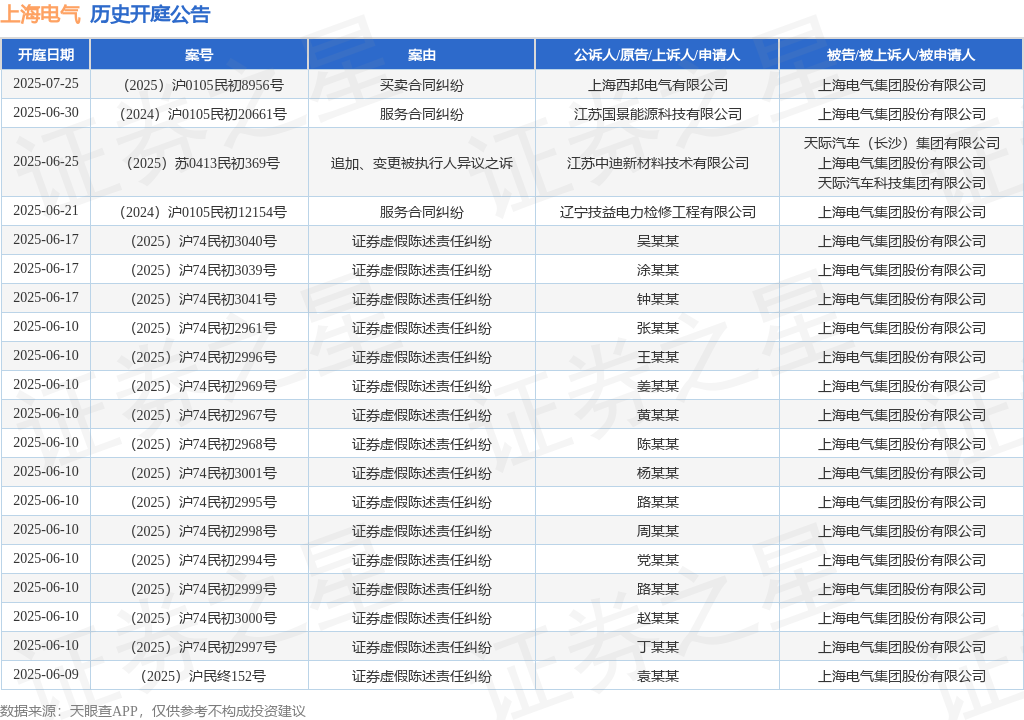Select date cell 2025-07-25
Image resolution: width=1024 pixels, height=720 pixels.
click(46, 84)
